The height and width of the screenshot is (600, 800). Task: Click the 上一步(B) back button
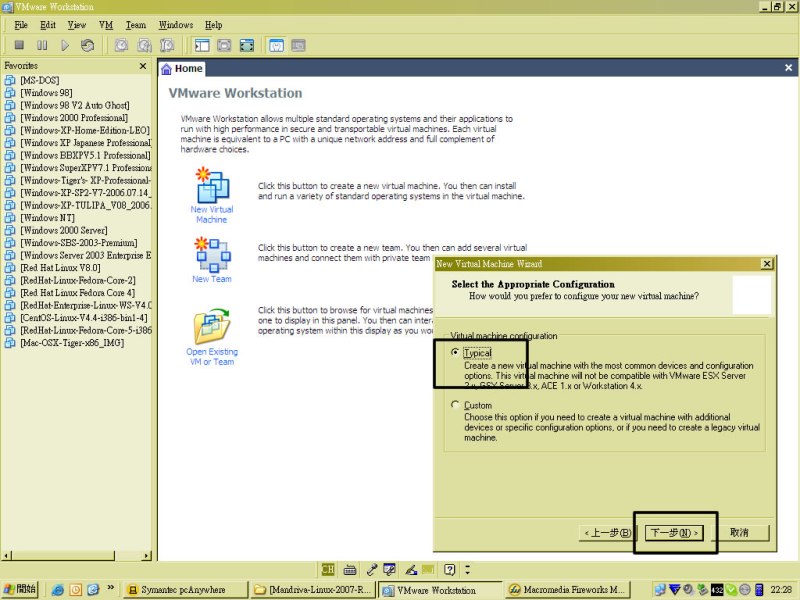coord(607,533)
